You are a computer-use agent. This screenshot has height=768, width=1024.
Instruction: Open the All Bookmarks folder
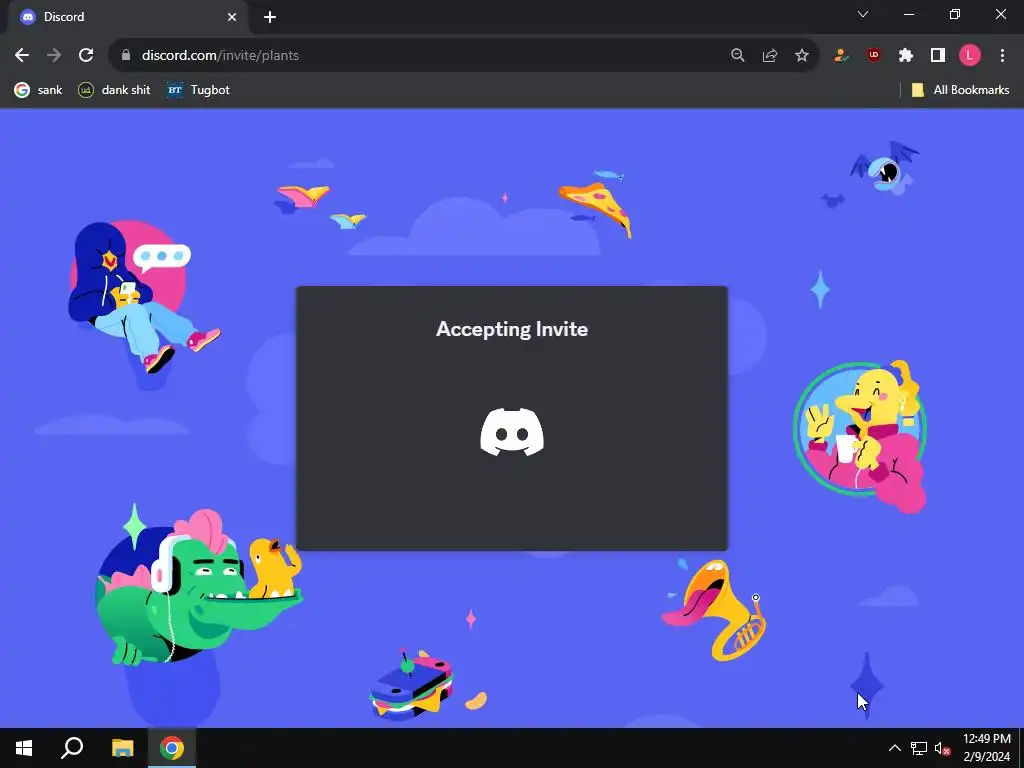pos(961,90)
